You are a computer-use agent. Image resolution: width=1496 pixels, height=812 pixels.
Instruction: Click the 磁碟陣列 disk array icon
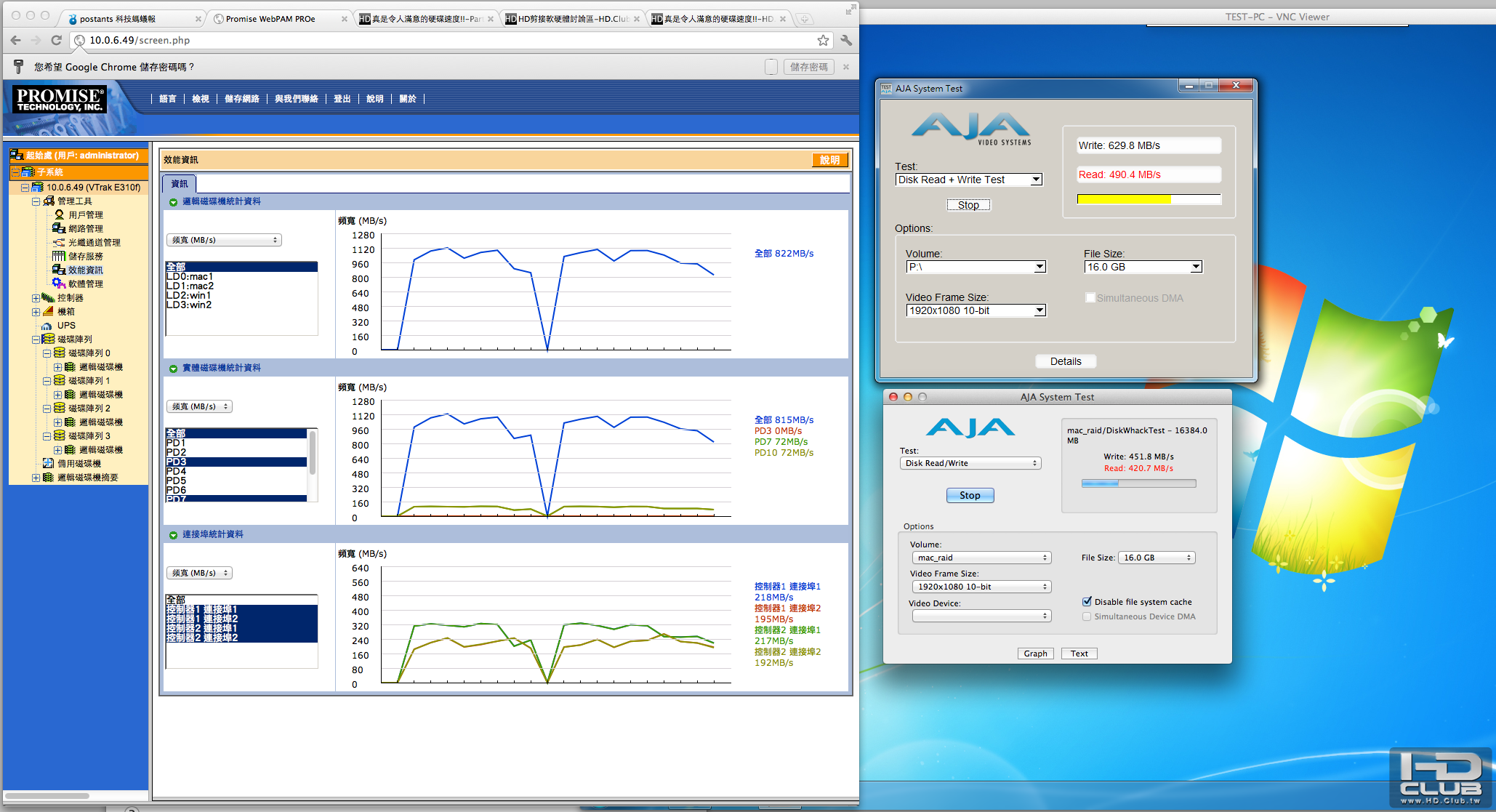tap(47, 339)
